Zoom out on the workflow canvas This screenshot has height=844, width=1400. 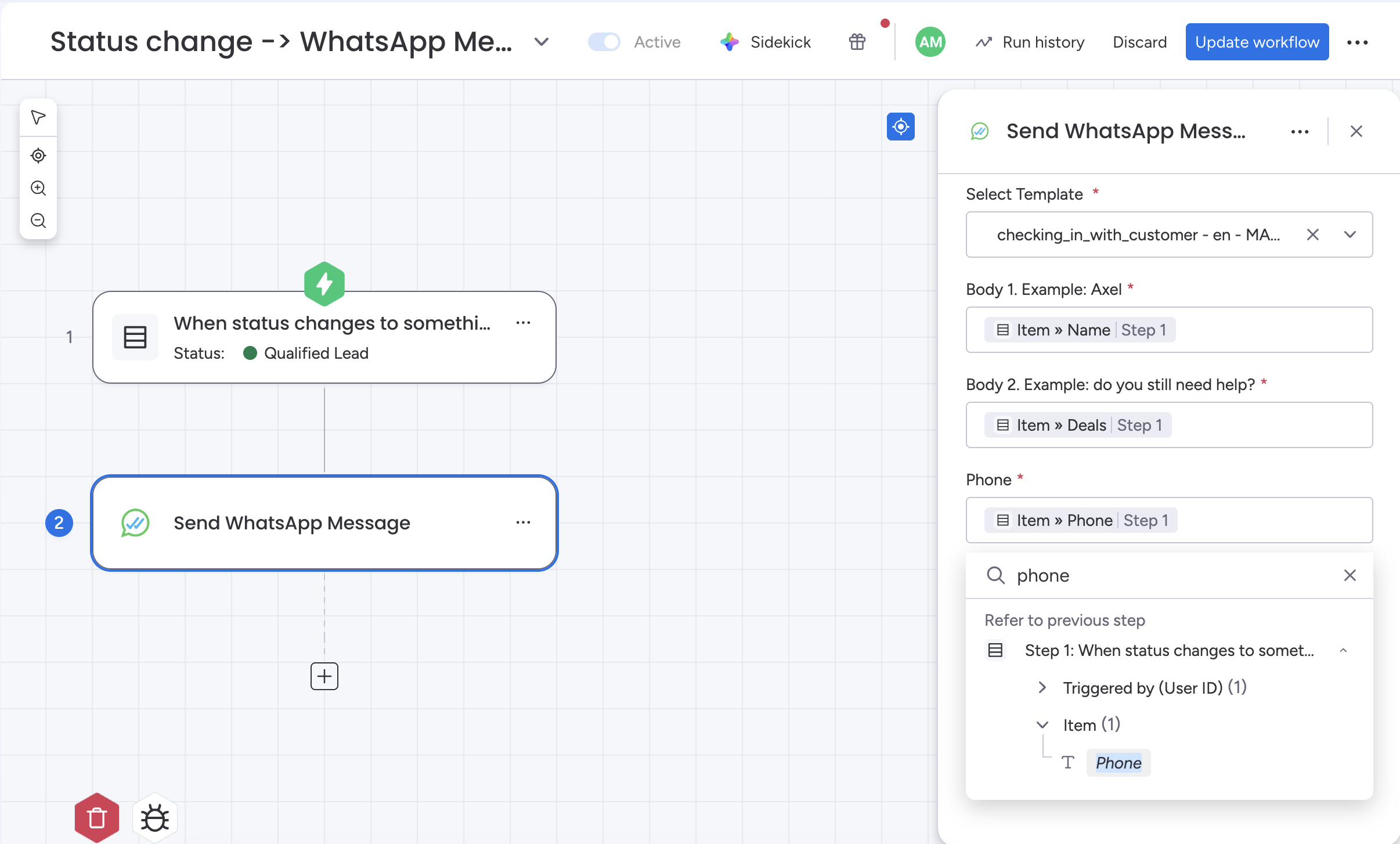pyautogui.click(x=38, y=221)
